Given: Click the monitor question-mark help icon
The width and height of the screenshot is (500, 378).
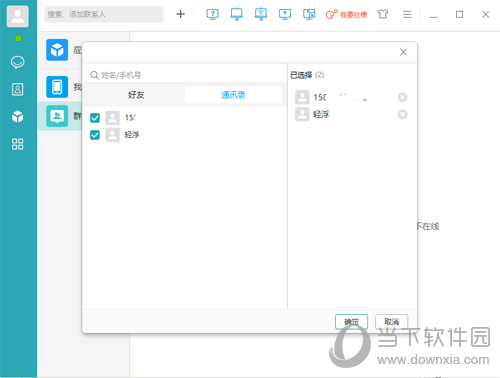Looking at the screenshot, I should (x=212, y=14).
